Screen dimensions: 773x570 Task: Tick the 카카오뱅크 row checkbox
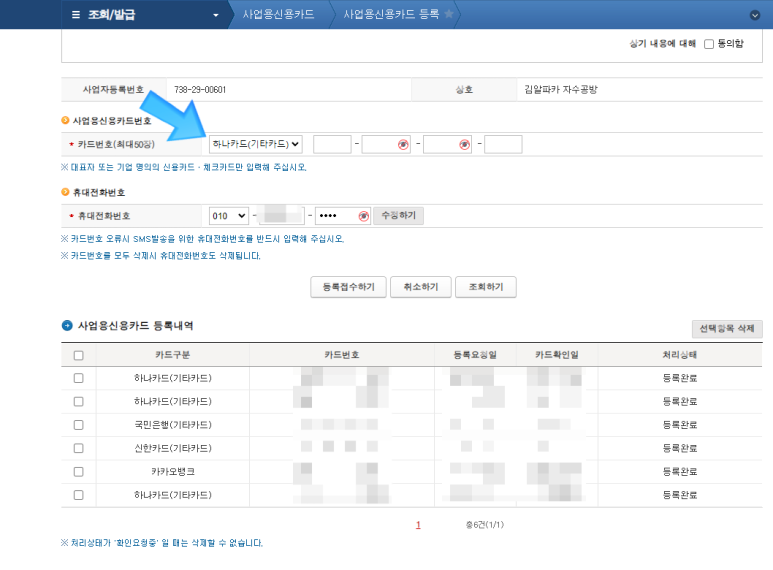tap(78, 471)
